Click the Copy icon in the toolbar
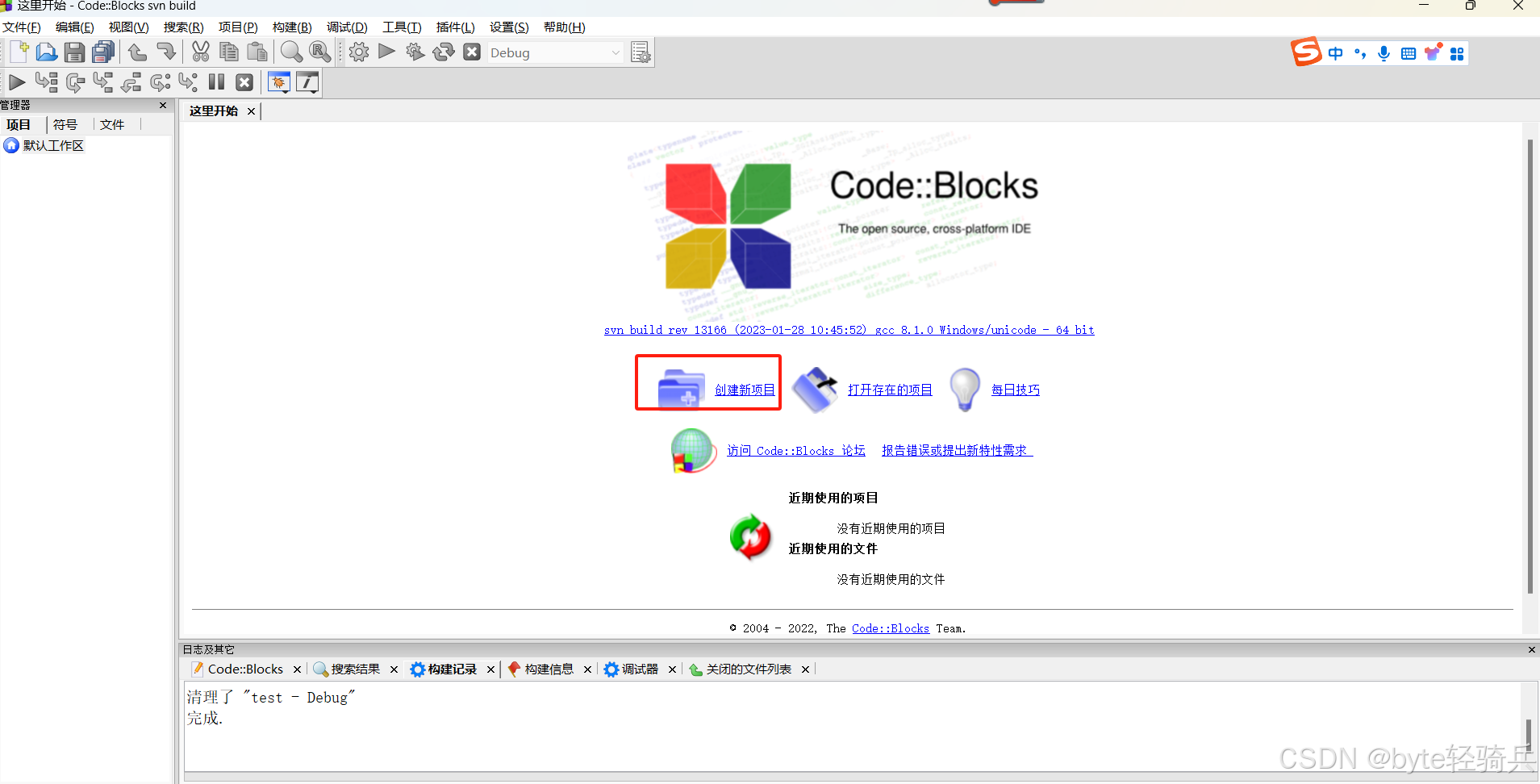The width and height of the screenshot is (1540, 784). (x=229, y=52)
